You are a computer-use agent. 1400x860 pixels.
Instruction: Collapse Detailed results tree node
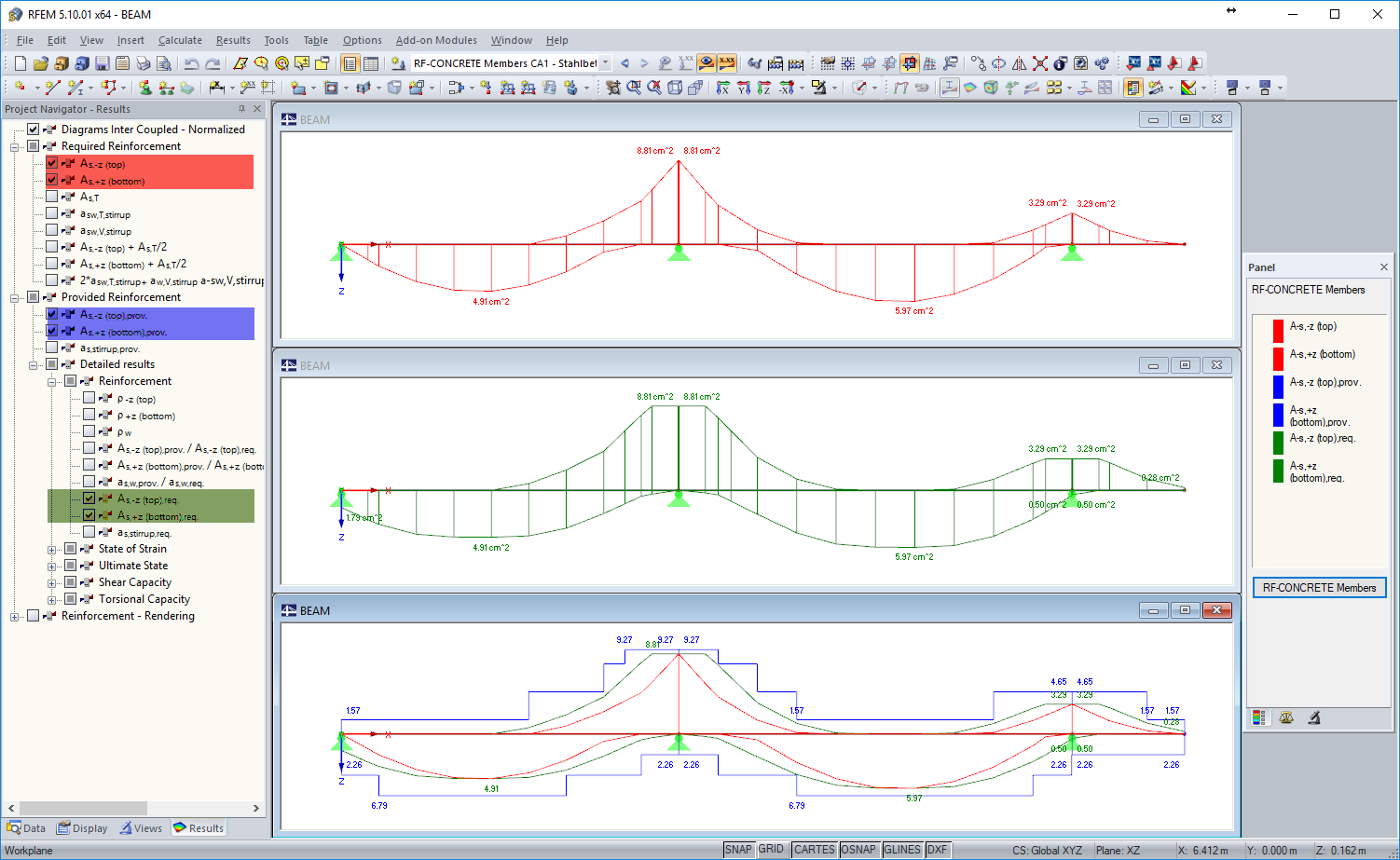34,365
